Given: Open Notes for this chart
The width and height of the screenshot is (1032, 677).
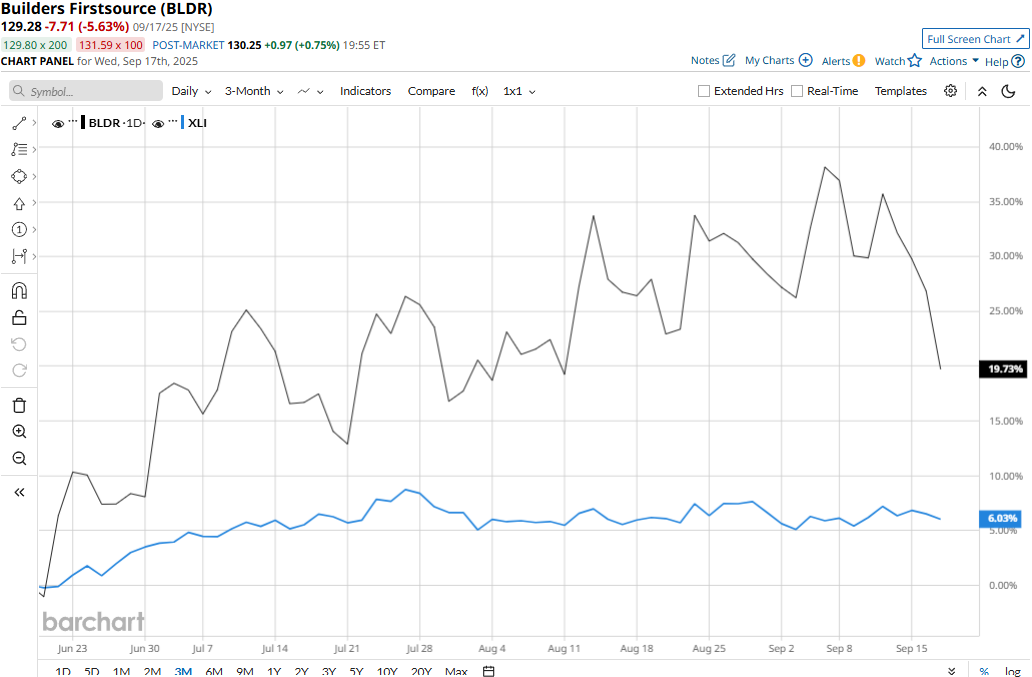Looking at the screenshot, I should pos(713,61).
